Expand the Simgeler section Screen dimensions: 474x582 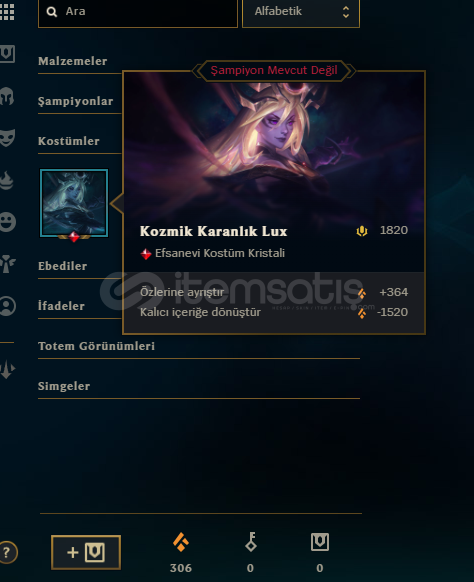click(x=199, y=387)
